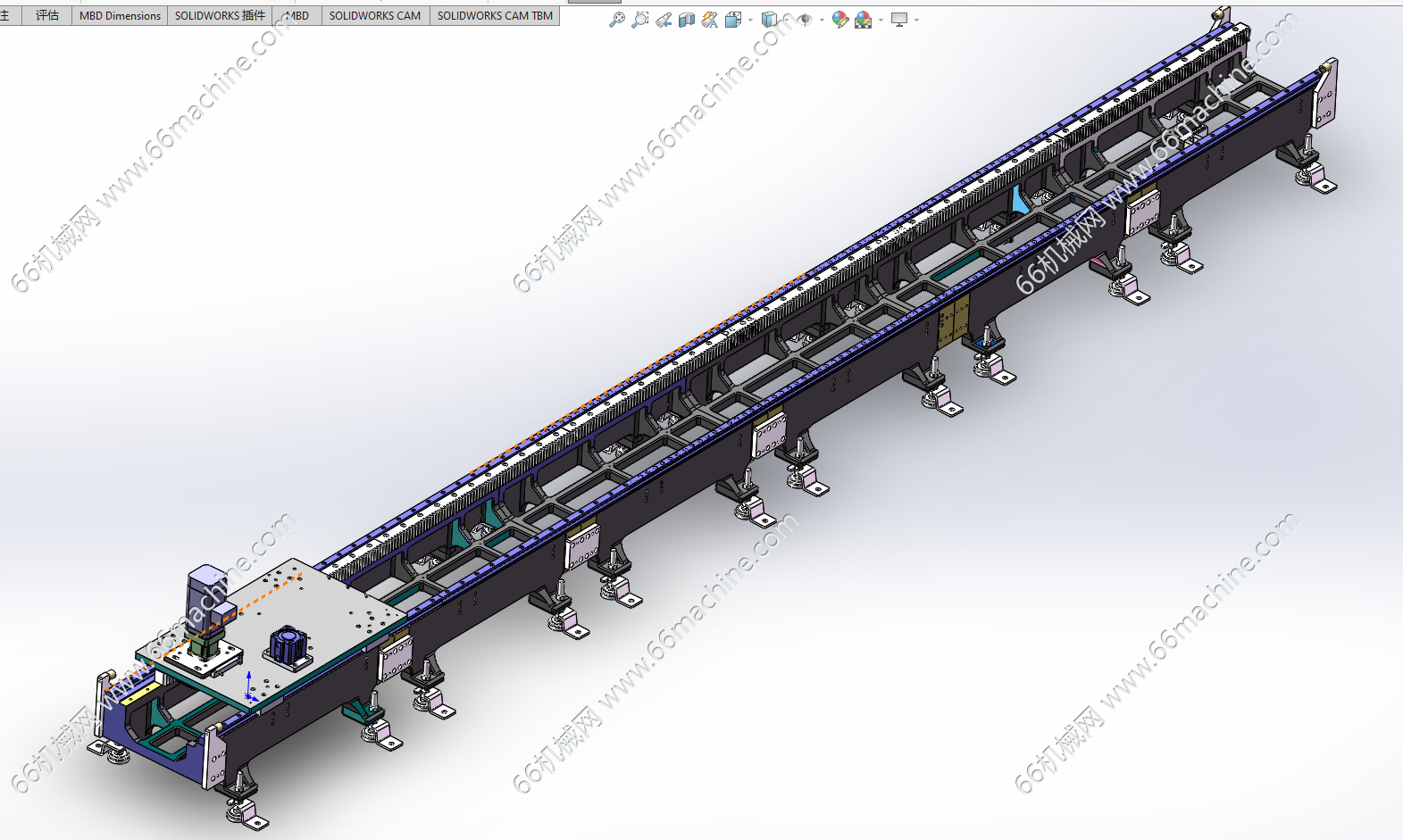The width and height of the screenshot is (1403, 840).
Task: Open the Apply Scene dropdown arrow
Action: (881, 20)
